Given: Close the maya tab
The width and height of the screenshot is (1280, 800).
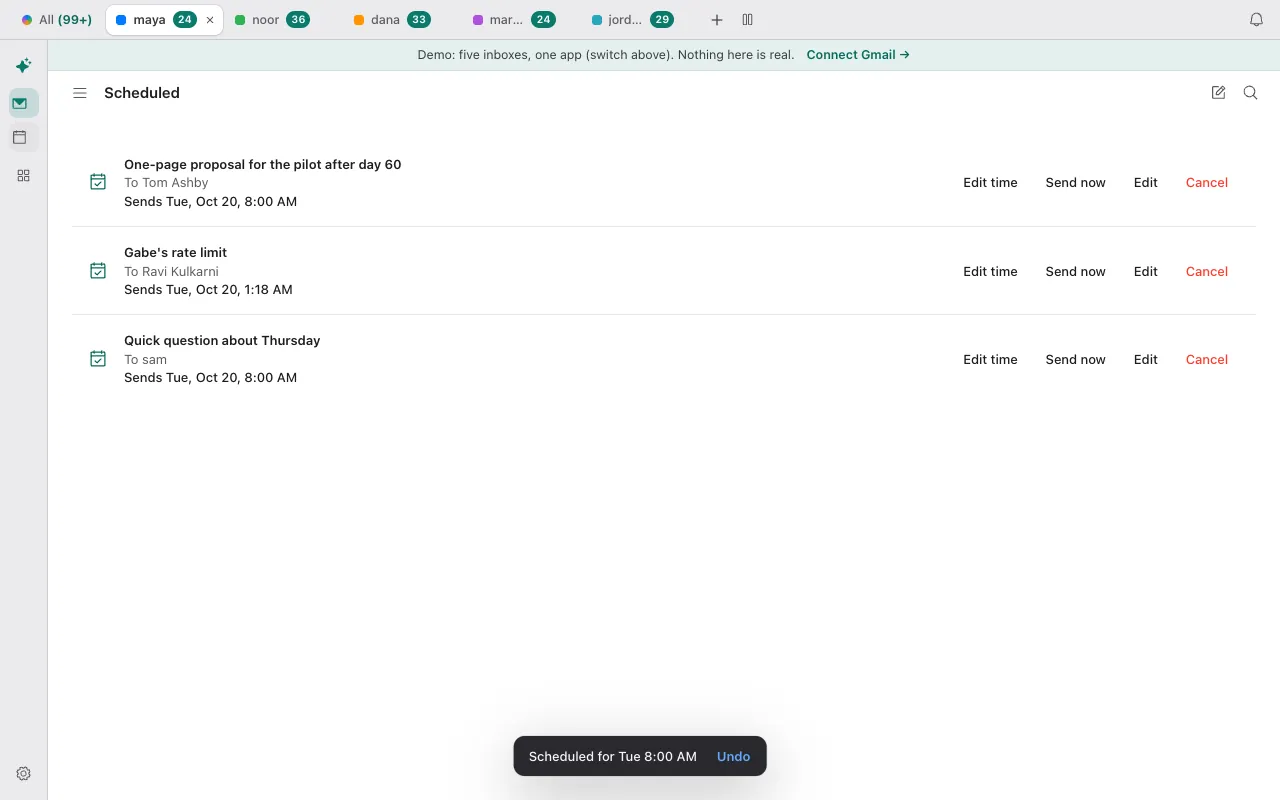Looking at the screenshot, I should pos(210,20).
